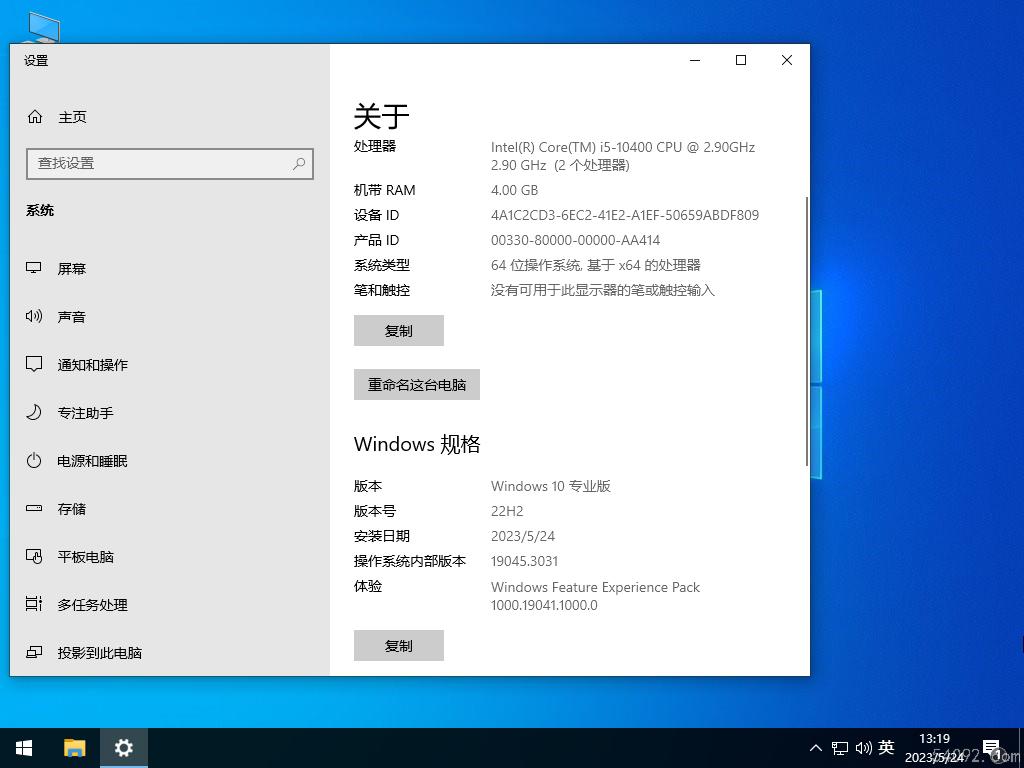Image resolution: width=1024 pixels, height=768 pixels.
Task: Click the Settings gear taskbar icon
Action: (x=123, y=748)
